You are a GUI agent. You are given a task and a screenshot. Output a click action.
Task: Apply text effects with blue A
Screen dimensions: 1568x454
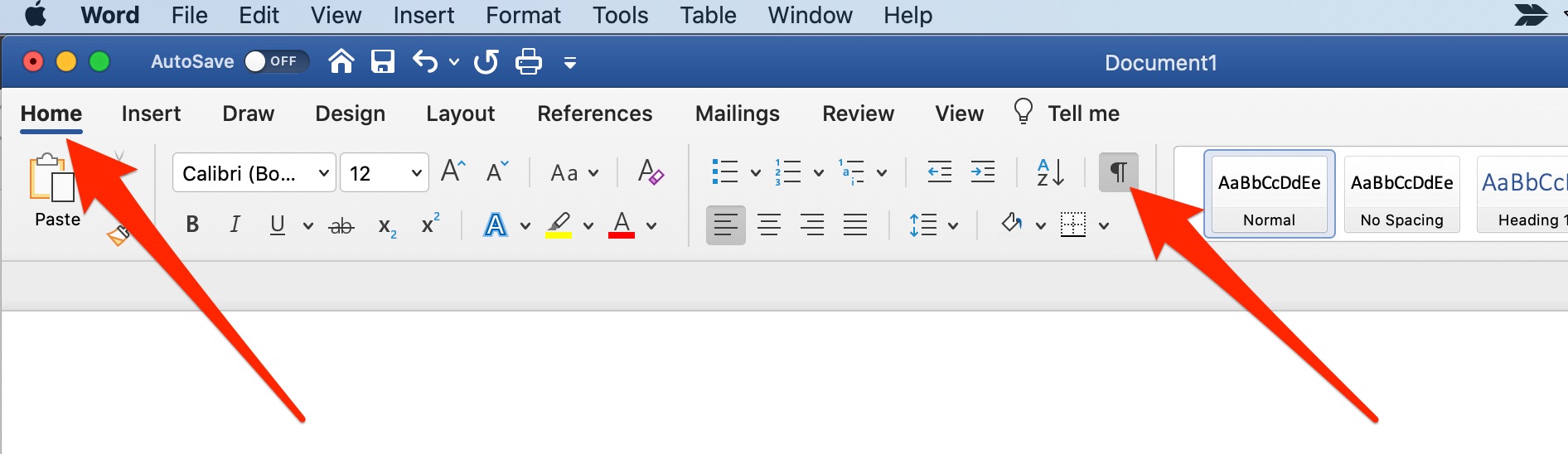coord(495,225)
